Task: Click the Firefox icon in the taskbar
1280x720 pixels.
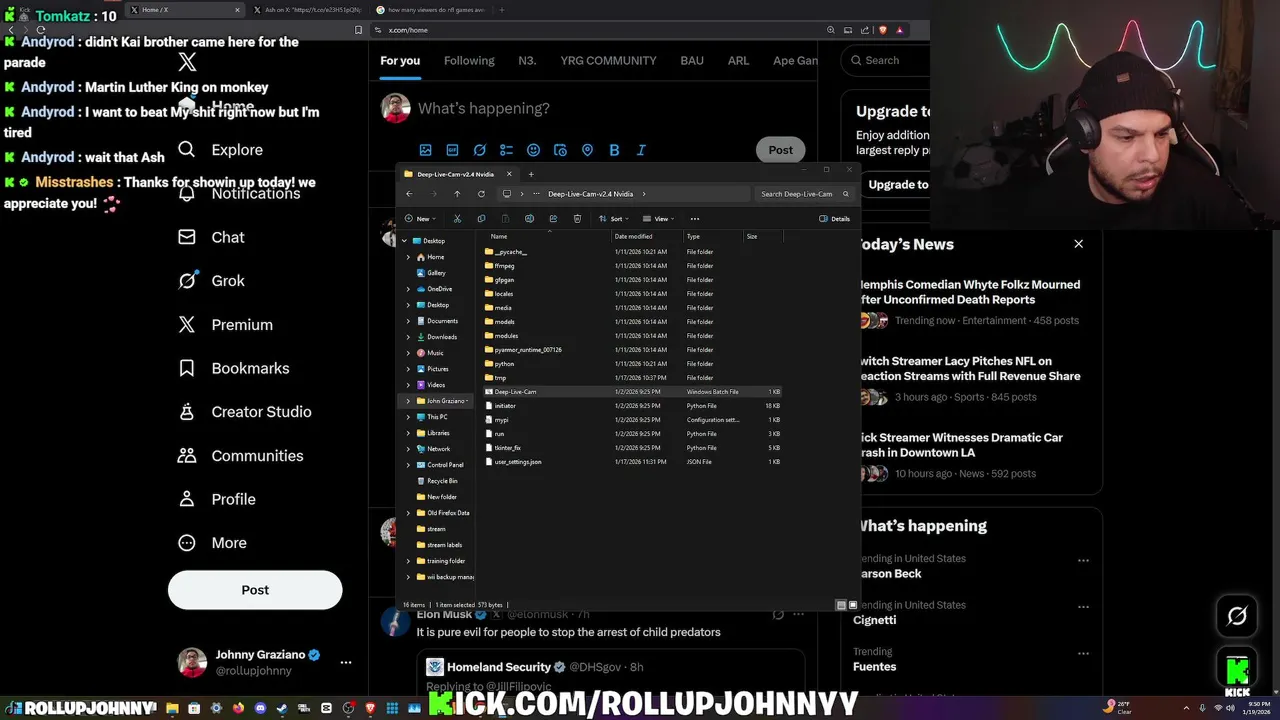Action: pos(238,708)
